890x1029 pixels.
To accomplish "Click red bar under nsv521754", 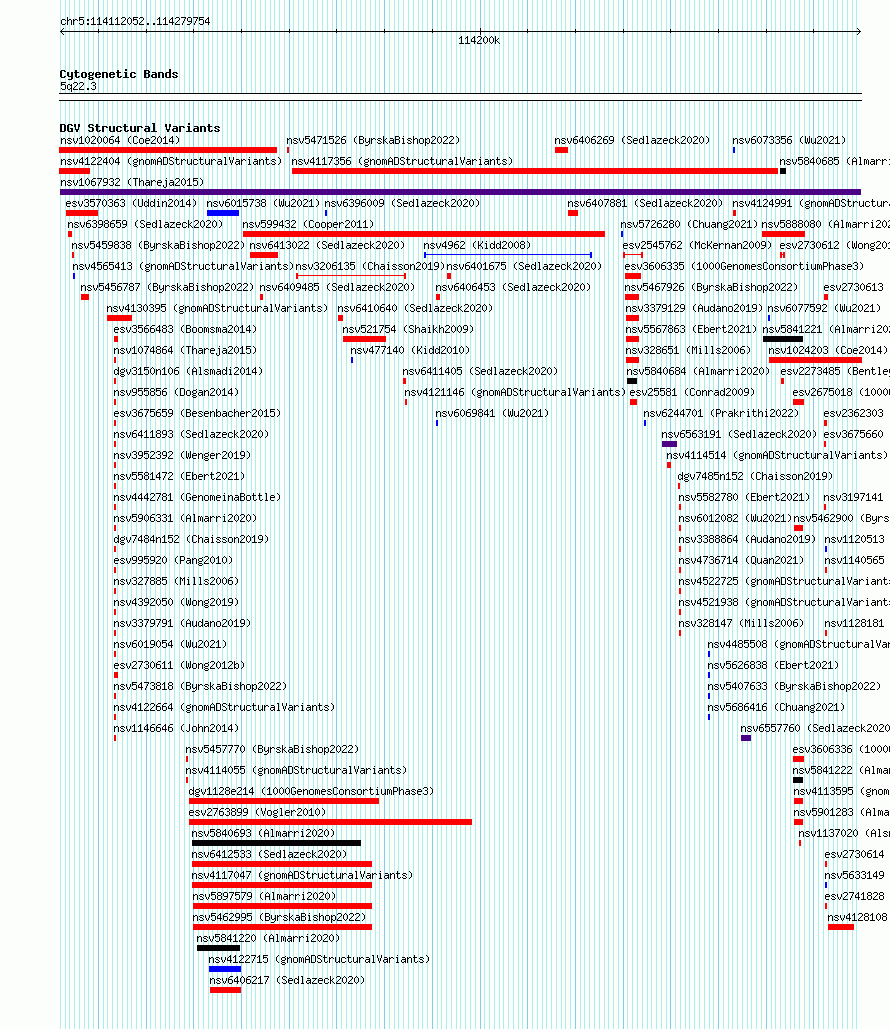I will pos(364,339).
